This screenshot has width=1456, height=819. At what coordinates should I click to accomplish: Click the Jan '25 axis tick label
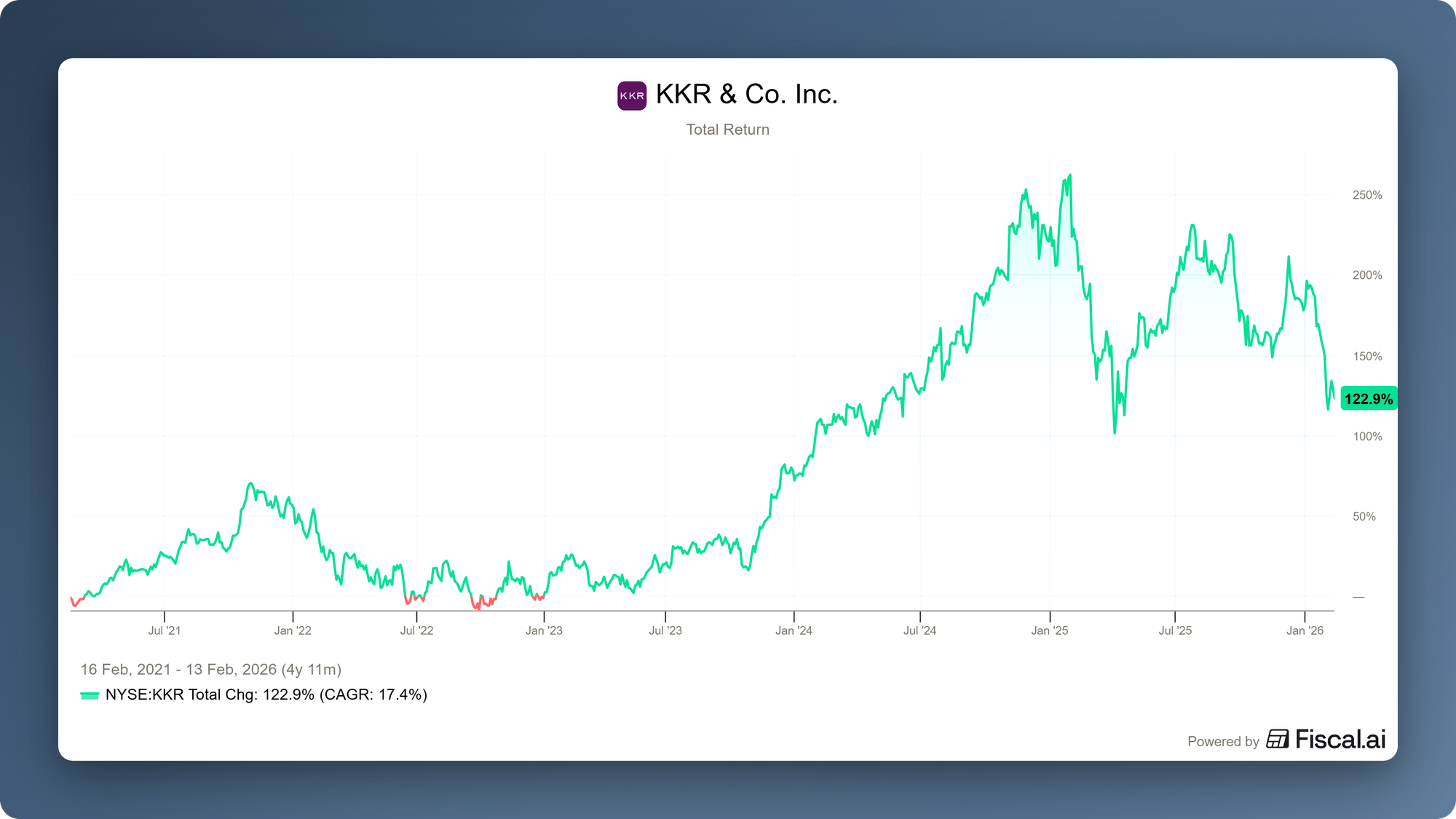tap(1050, 630)
